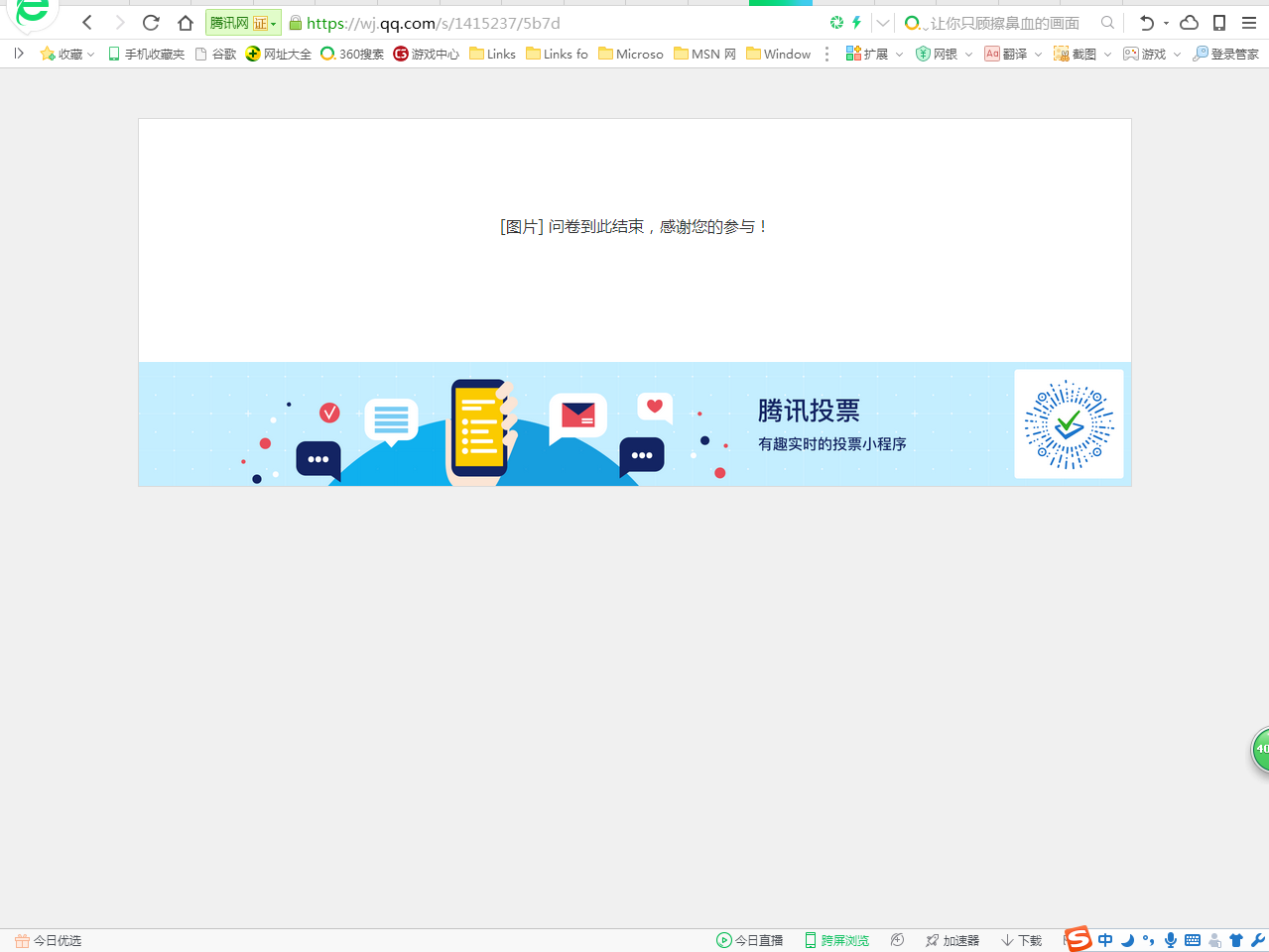Click the green padlock security icon

coord(295,23)
